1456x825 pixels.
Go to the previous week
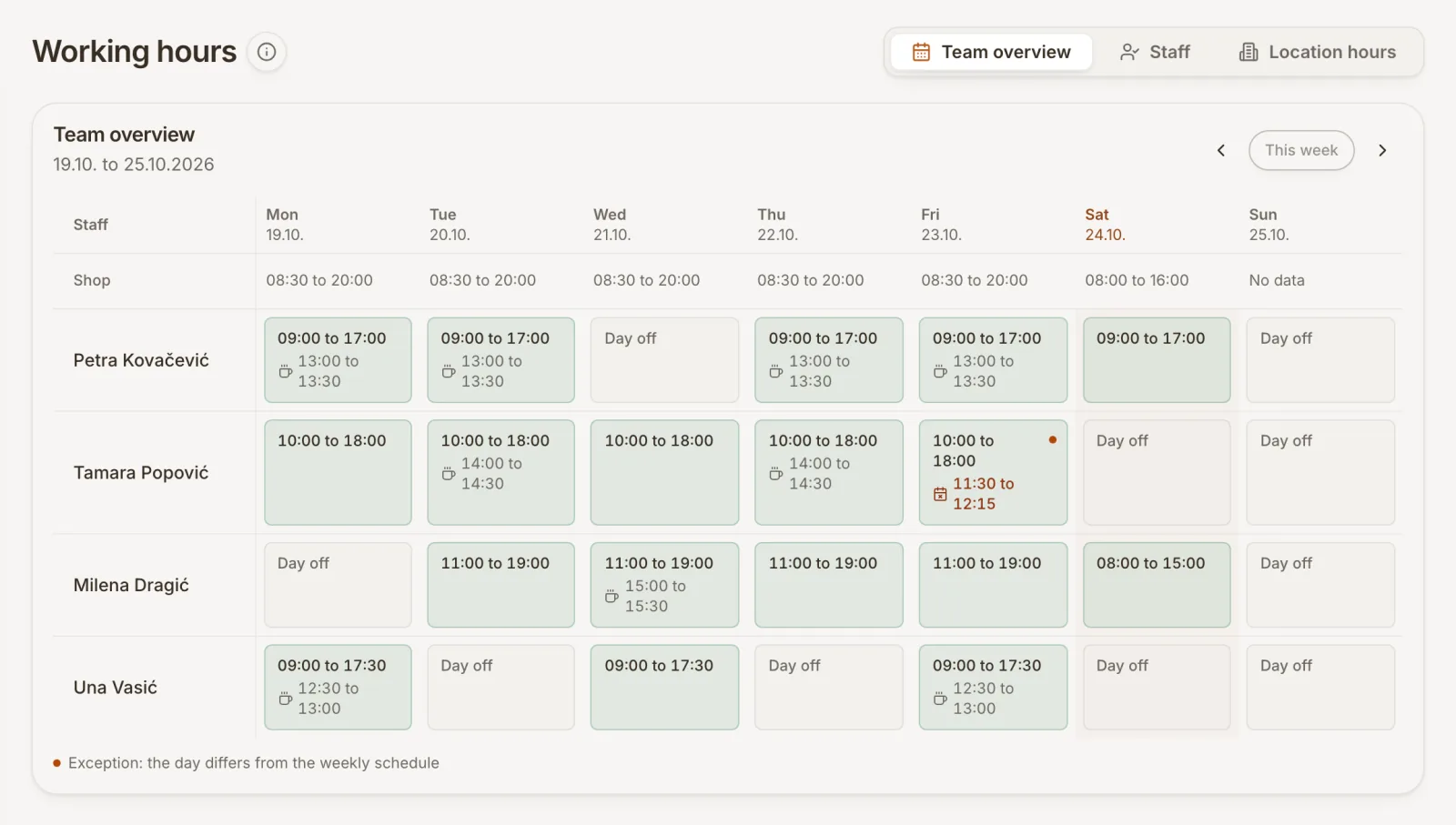tap(1221, 150)
